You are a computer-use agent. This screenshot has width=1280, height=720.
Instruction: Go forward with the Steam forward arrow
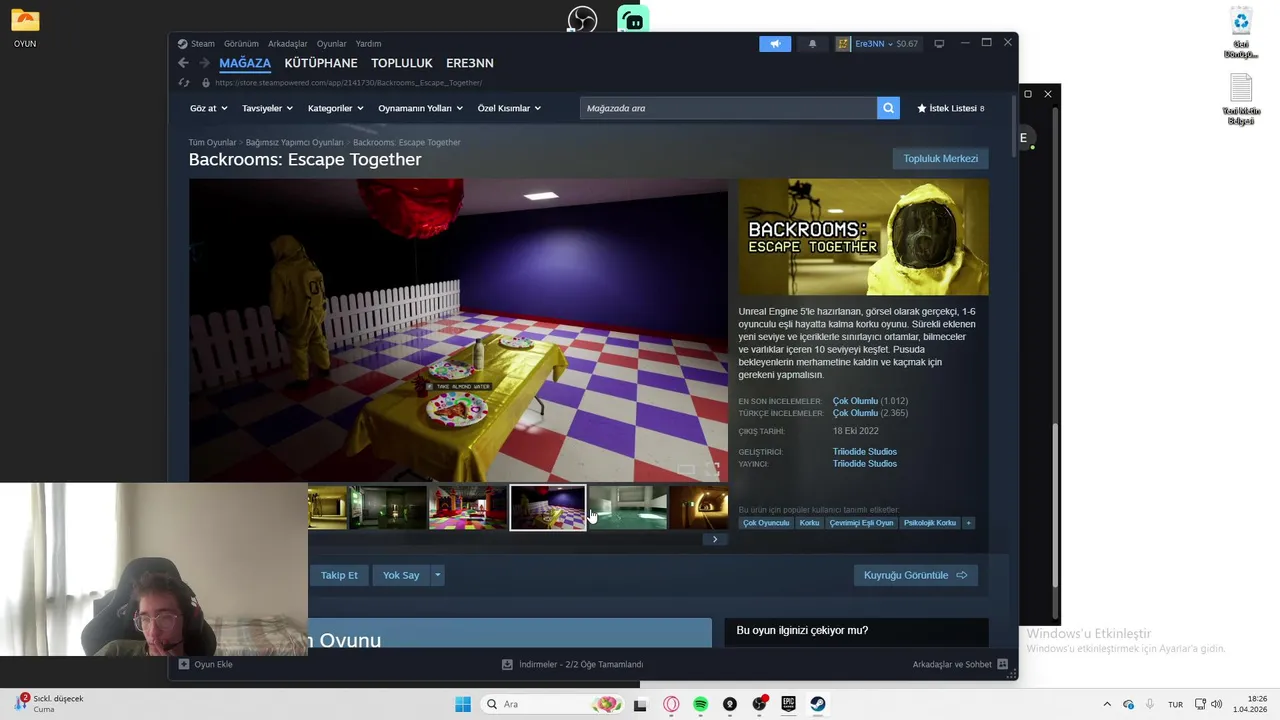tap(205, 63)
